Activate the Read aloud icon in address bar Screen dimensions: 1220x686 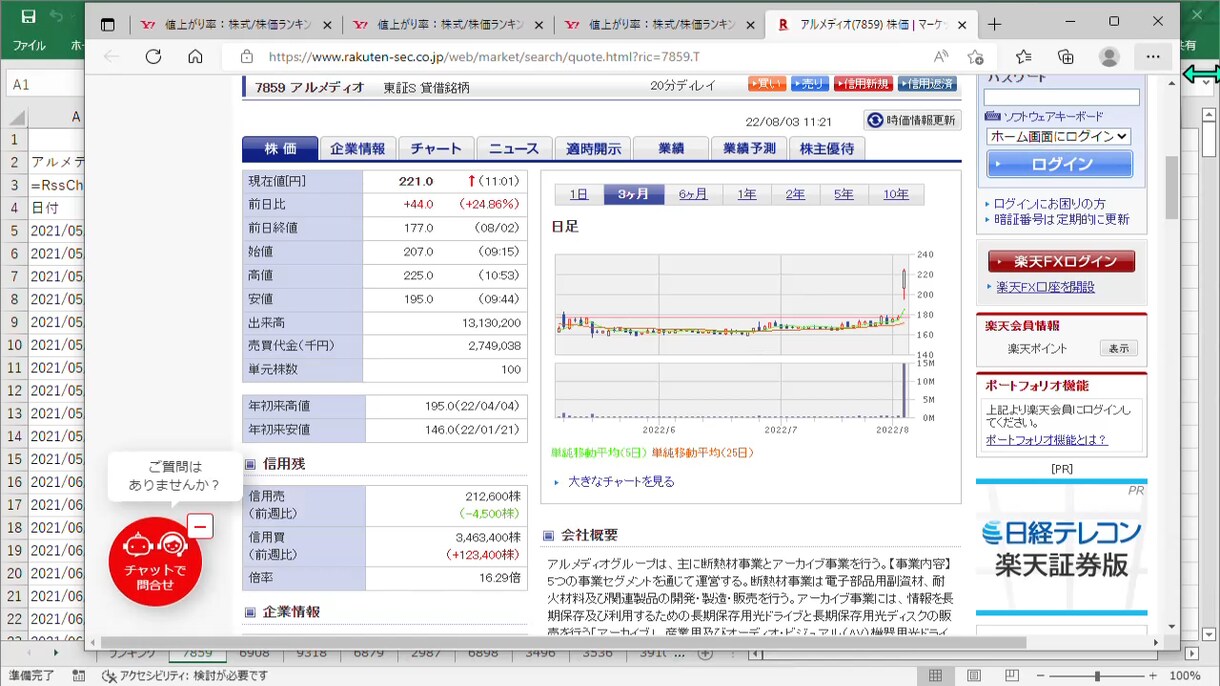pyautogui.click(x=941, y=57)
